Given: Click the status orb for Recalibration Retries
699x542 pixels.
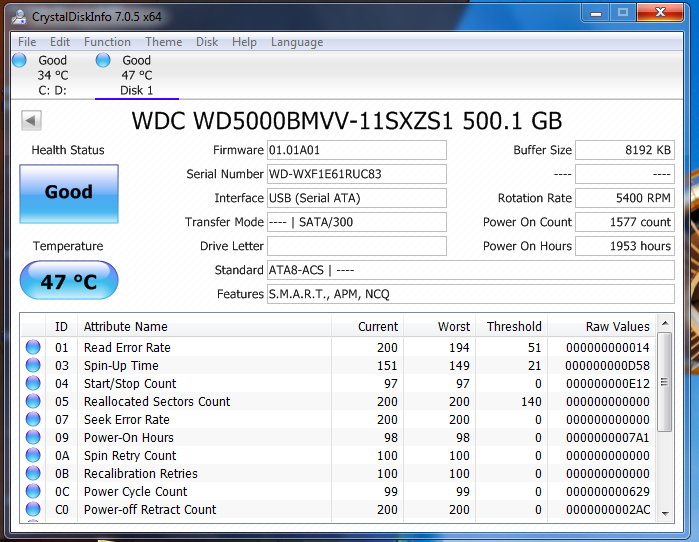Looking at the screenshot, I should click(33, 473).
